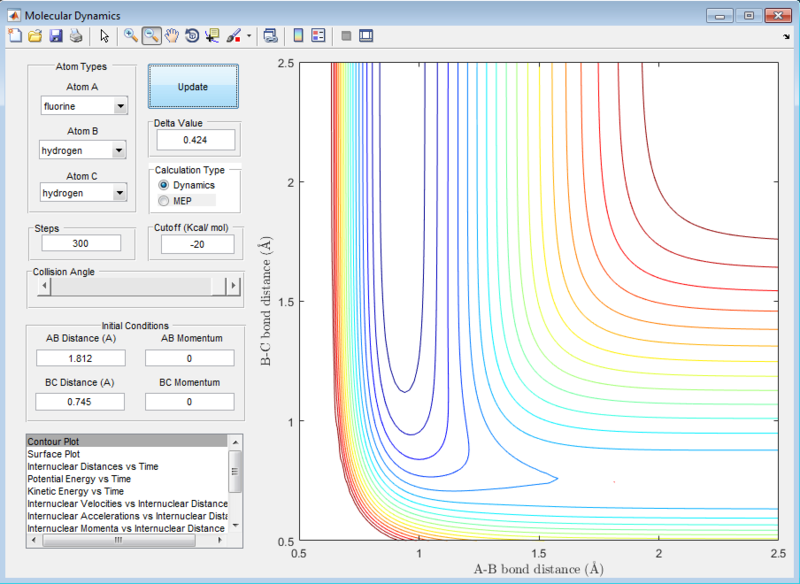Viewport: 800px width, 584px height.
Task: Create a new figure with toolbar icon
Action: point(15,36)
